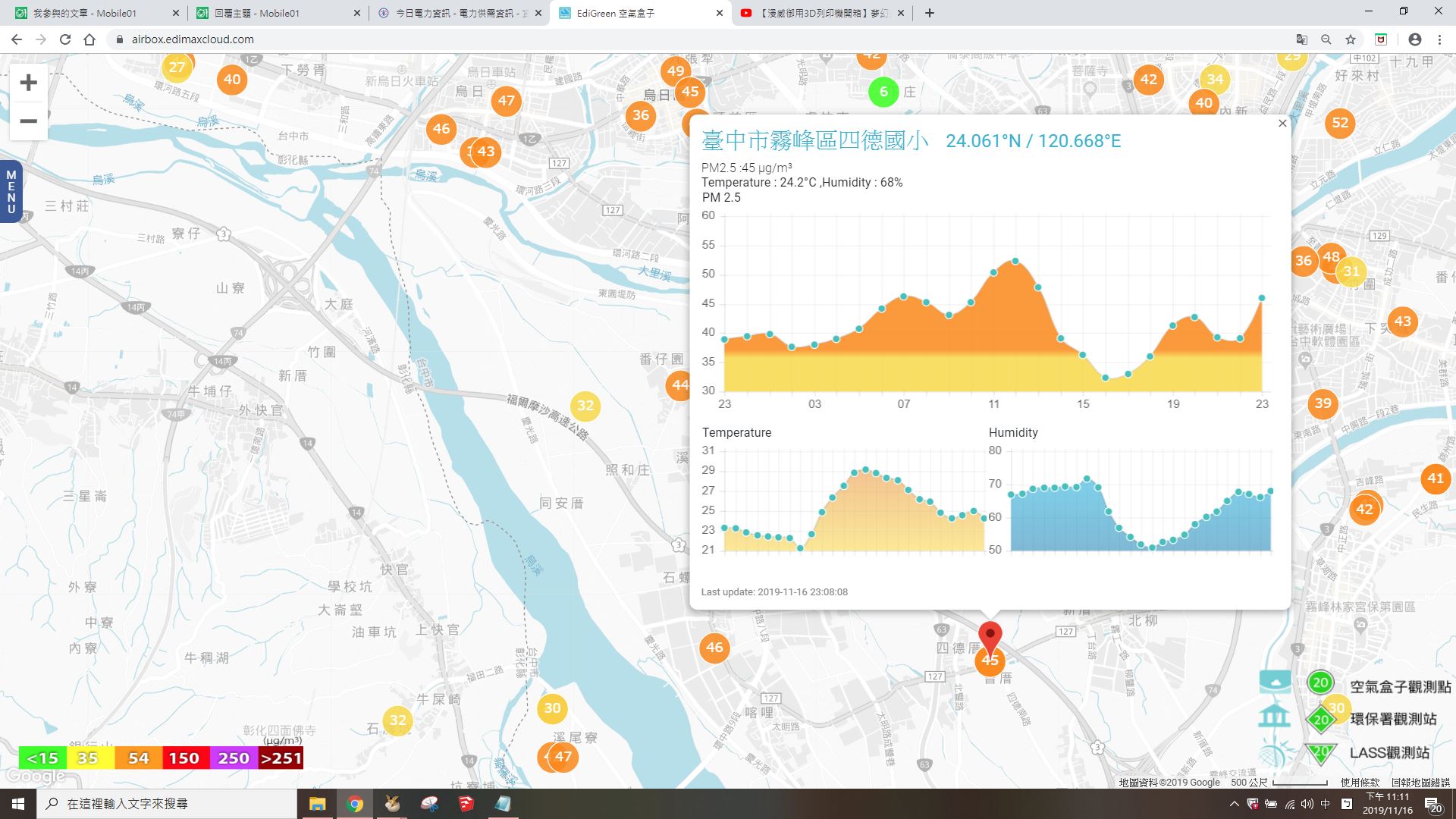The height and width of the screenshot is (819, 1456).
Task: Click Last update 2019-11-16 23:08:08 text
Action: click(x=774, y=591)
